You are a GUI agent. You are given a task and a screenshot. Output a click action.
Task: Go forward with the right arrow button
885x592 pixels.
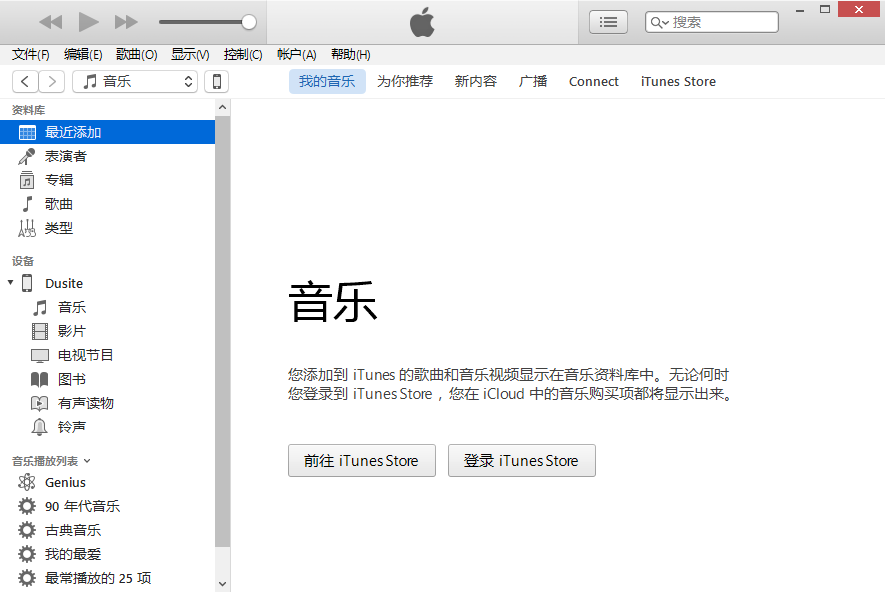tap(52, 82)
